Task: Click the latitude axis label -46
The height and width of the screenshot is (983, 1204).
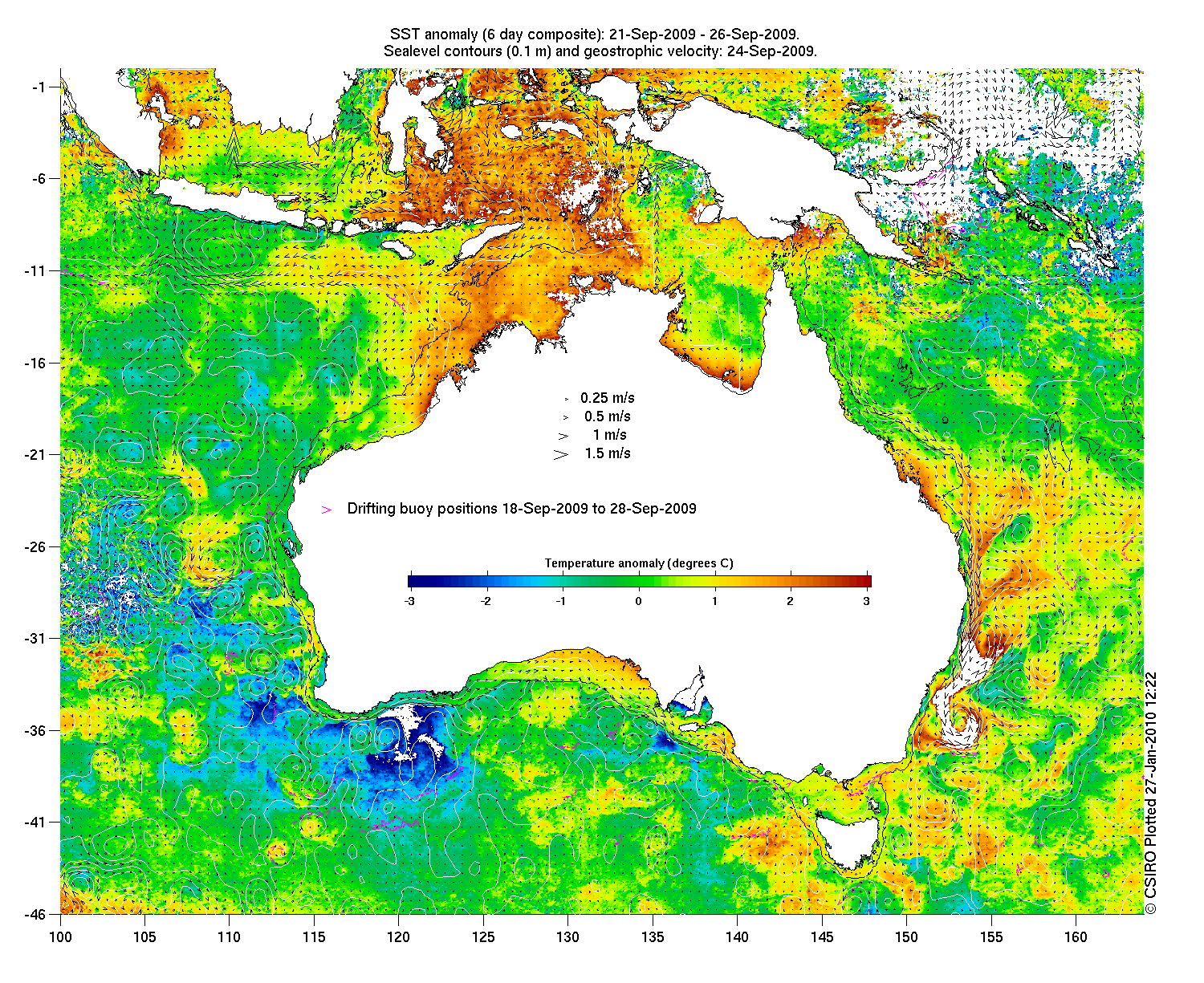Action: click(x=36, y=914)
